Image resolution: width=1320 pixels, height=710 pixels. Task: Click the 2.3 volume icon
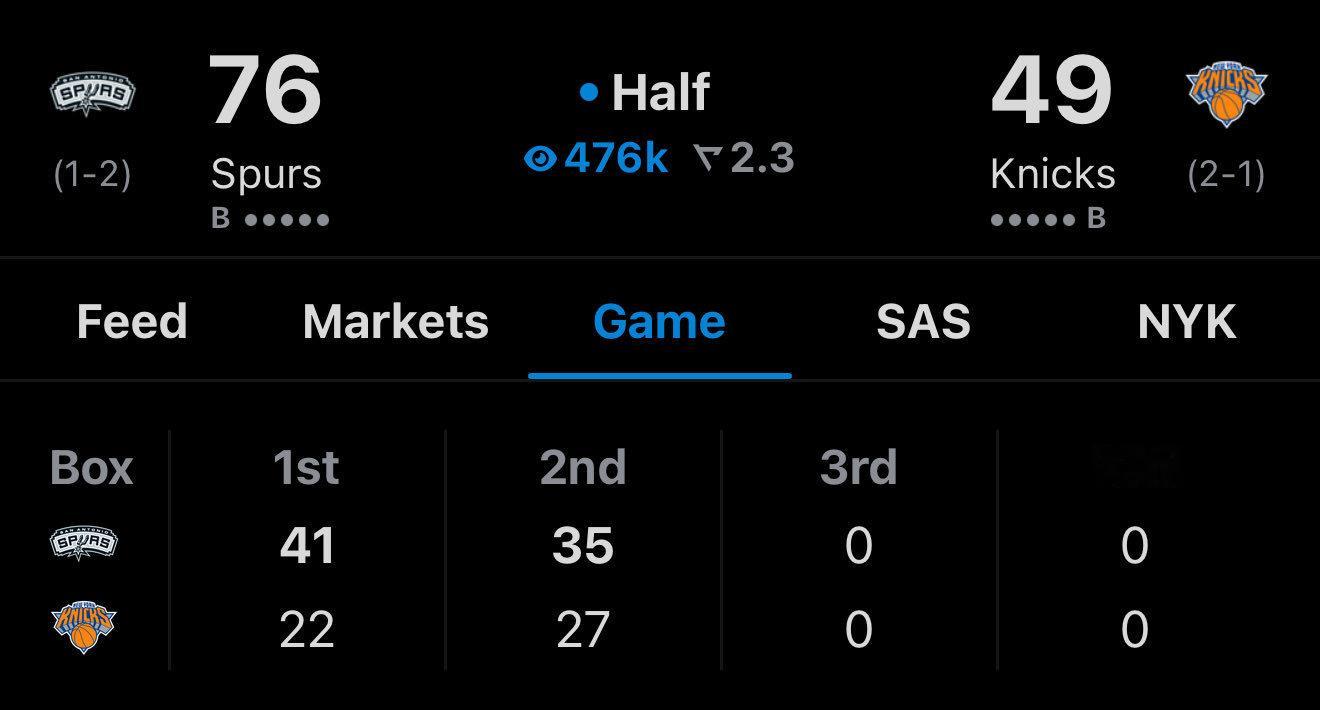(708, 158)
